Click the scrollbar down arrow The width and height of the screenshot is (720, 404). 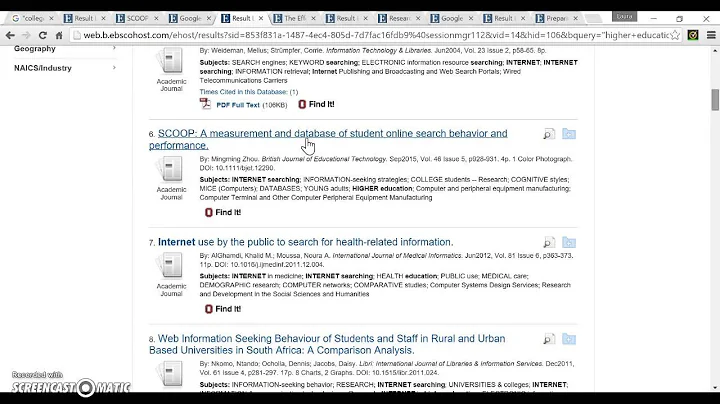pyautogui.click(x=715, y=388)
